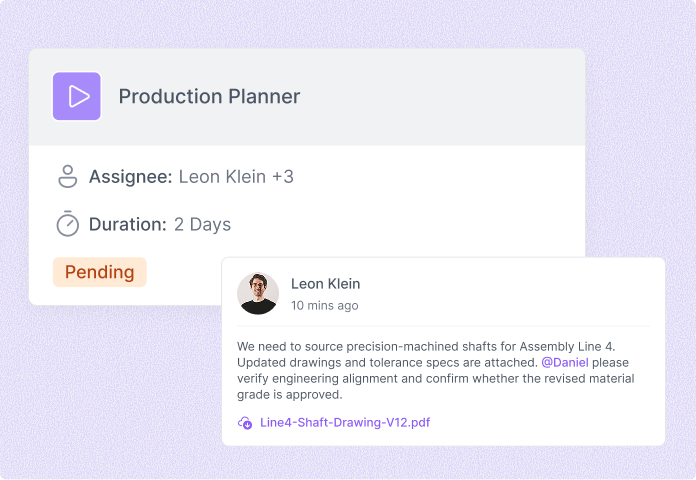
Task: Edit the 2 Days duration value
Action: coord(202,224)
